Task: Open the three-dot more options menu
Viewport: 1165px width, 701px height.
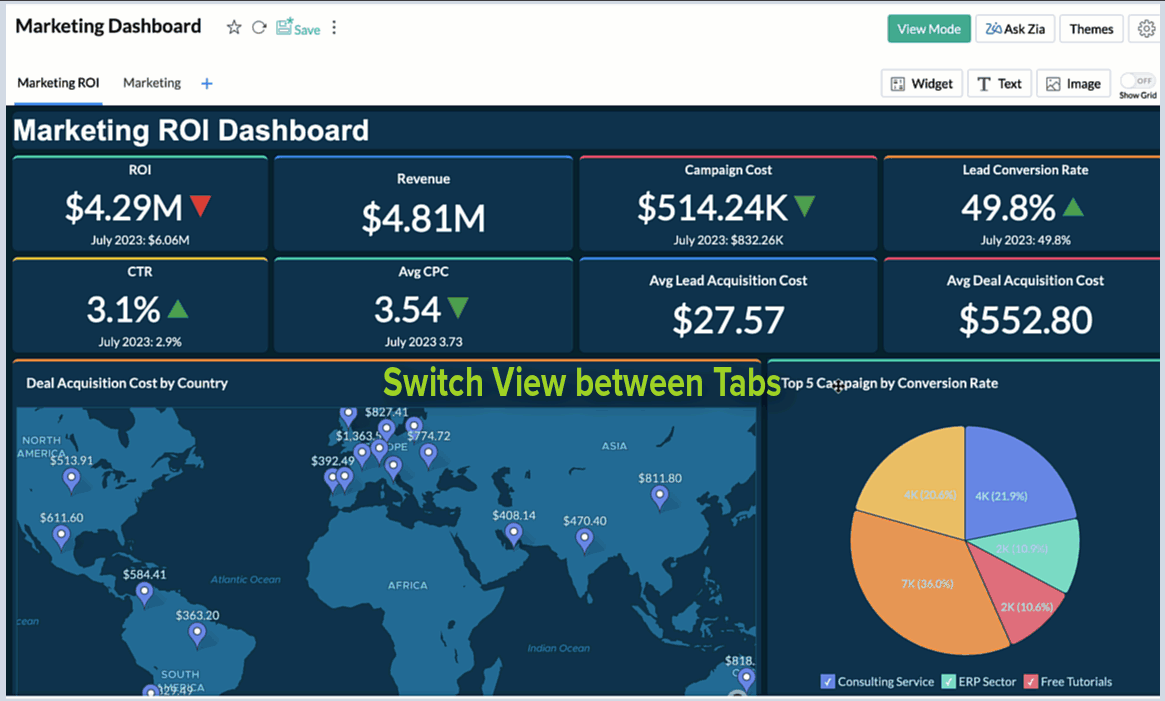Action: 334,28
